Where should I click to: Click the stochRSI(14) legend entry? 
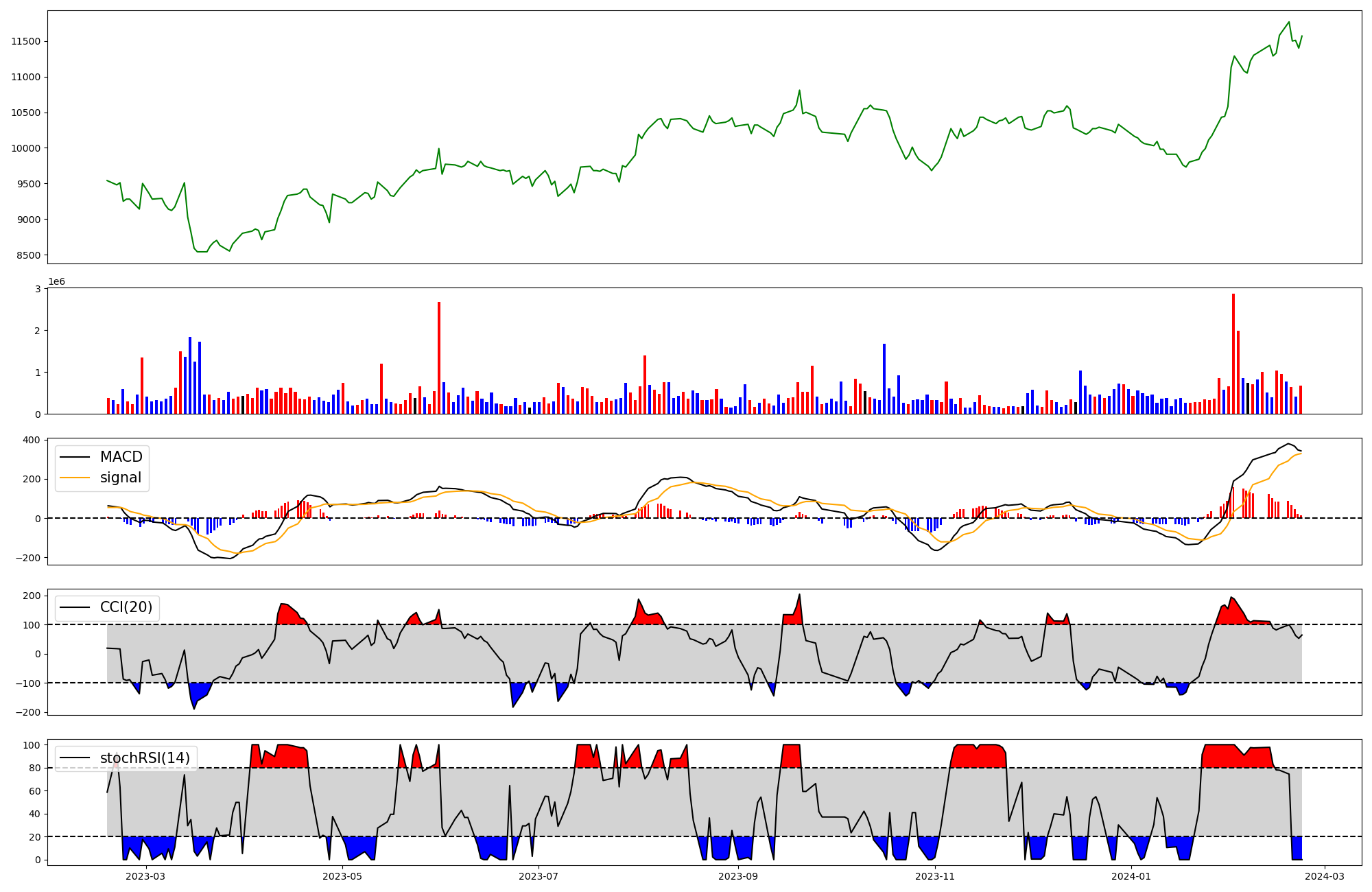coord(145,758)
